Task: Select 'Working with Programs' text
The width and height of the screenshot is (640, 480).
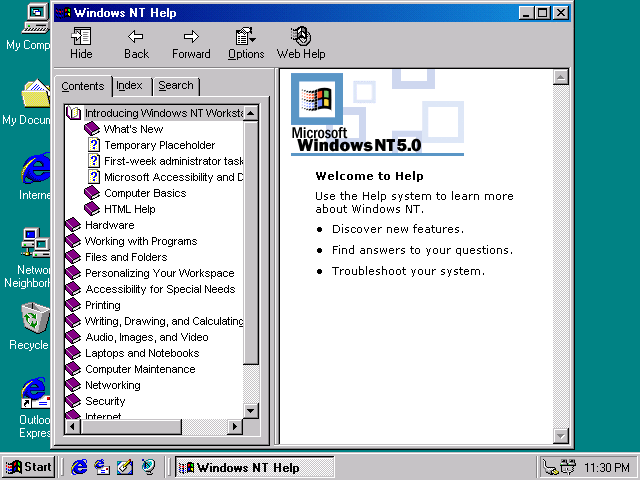Action: click(141, 241)
